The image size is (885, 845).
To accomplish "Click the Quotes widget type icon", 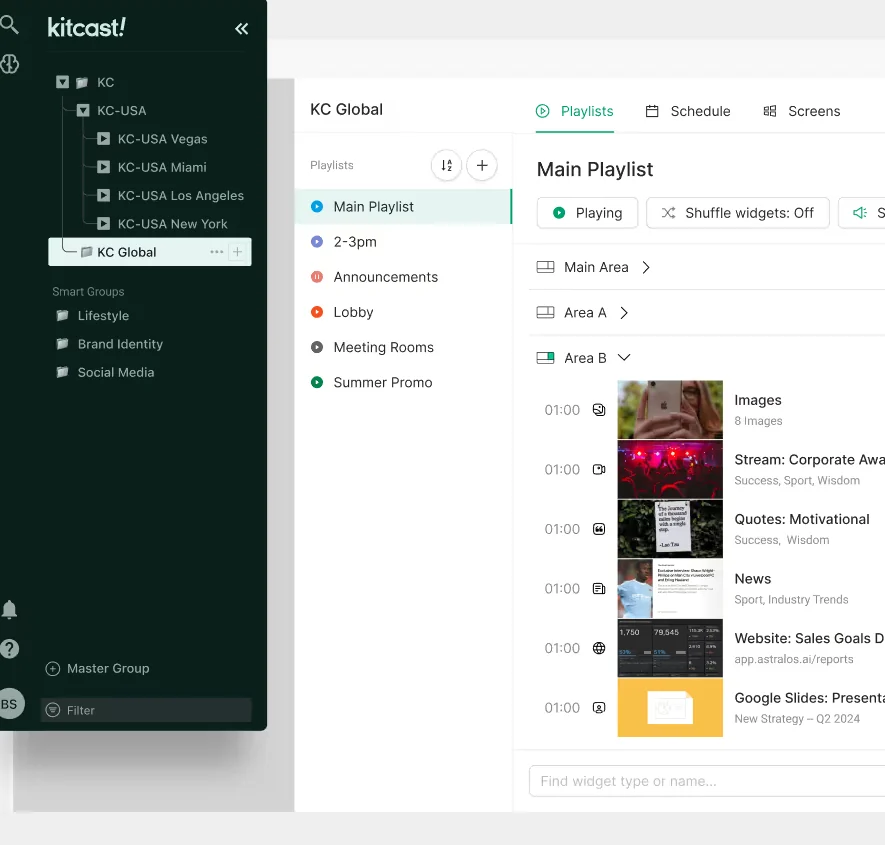I will coord(599,529).
